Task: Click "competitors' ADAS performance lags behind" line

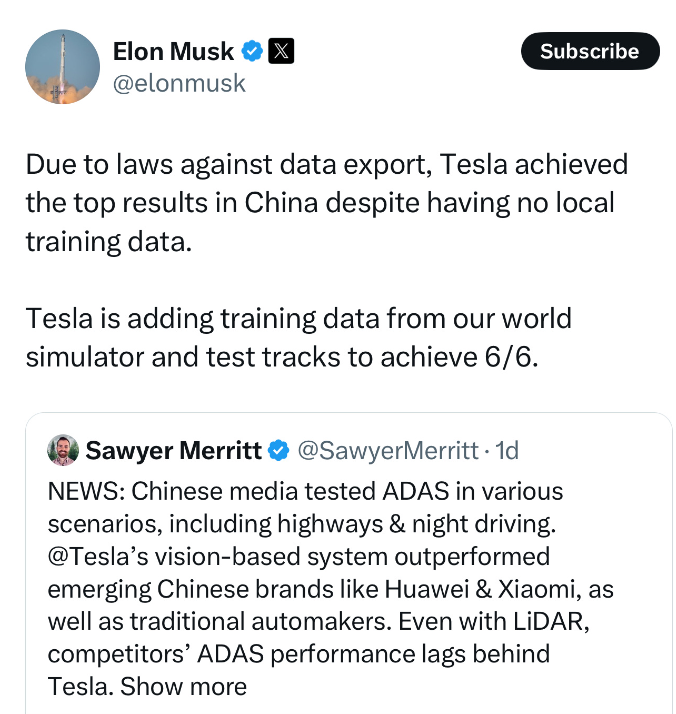Action: tap(298, 654)
